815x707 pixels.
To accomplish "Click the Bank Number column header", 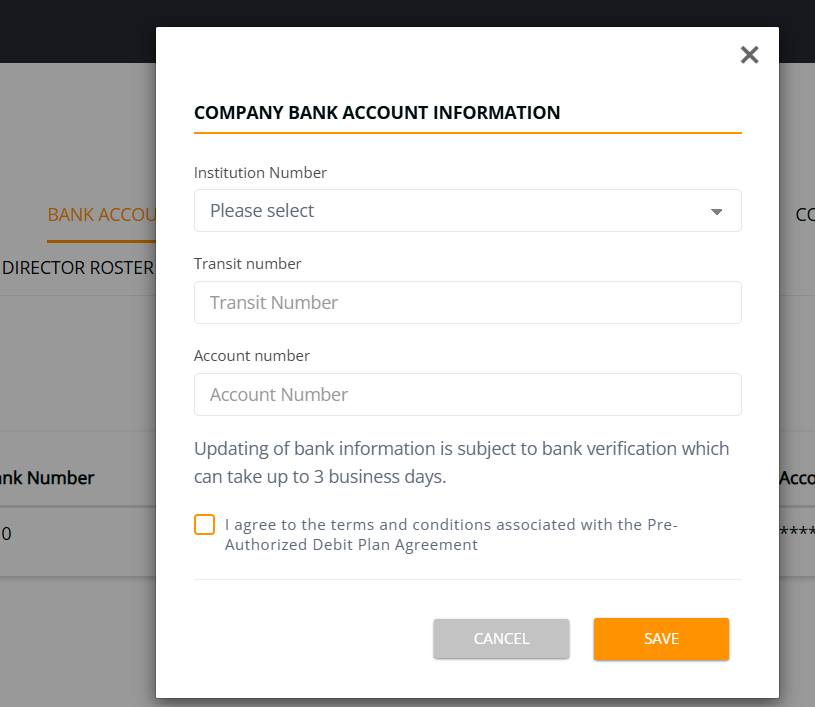I will point(47,478).
